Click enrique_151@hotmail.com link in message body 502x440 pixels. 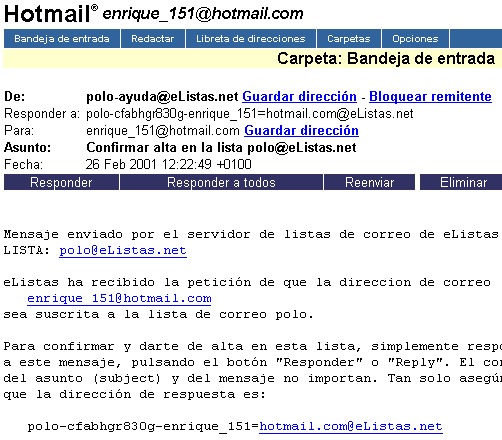coord(119,298)
